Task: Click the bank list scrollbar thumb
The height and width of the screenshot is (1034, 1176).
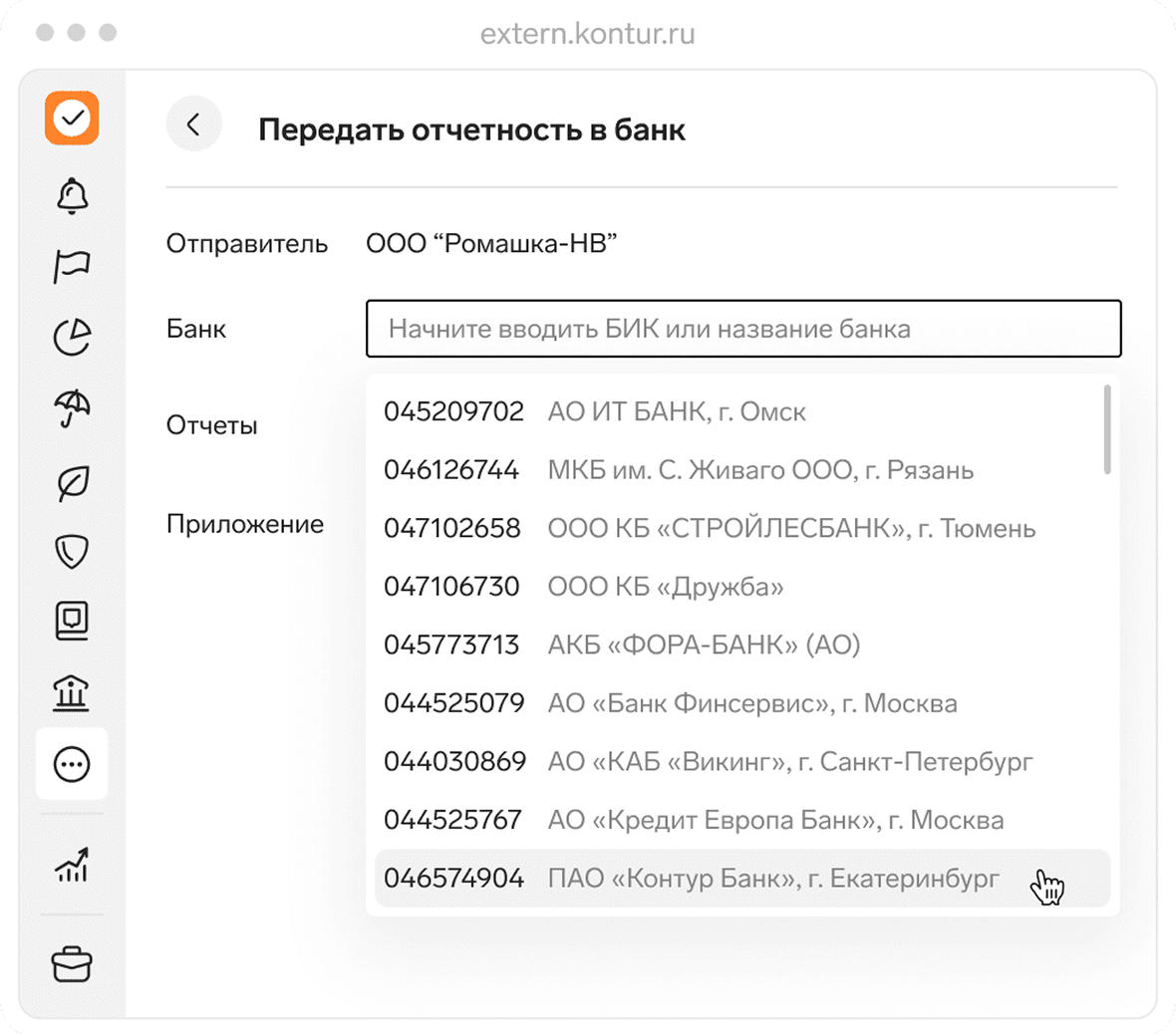Action: (x=1107, y=429)
